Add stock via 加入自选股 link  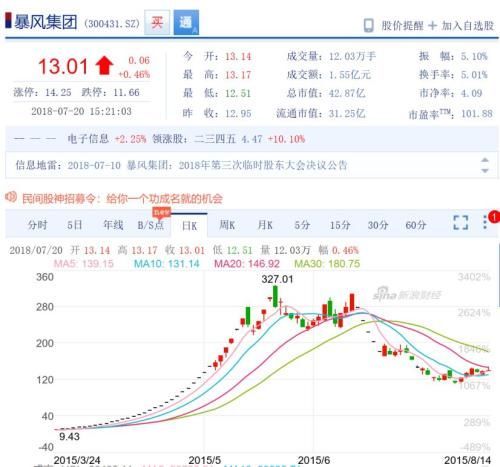pyautogui.click(x=468, y=25)
